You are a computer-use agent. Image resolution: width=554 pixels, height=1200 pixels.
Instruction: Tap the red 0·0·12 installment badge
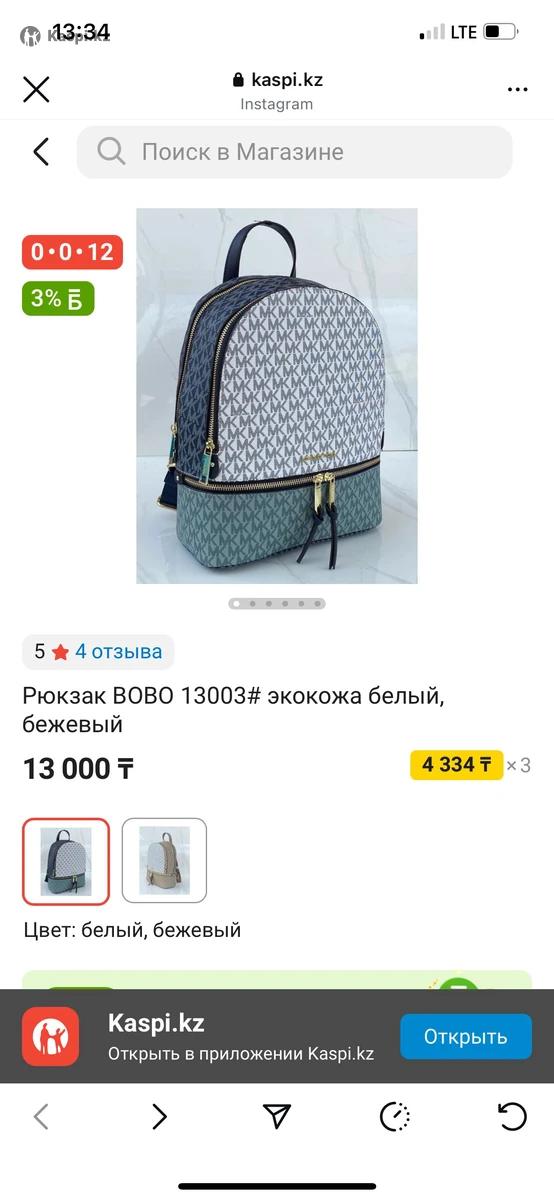click(x=73, y=252)
